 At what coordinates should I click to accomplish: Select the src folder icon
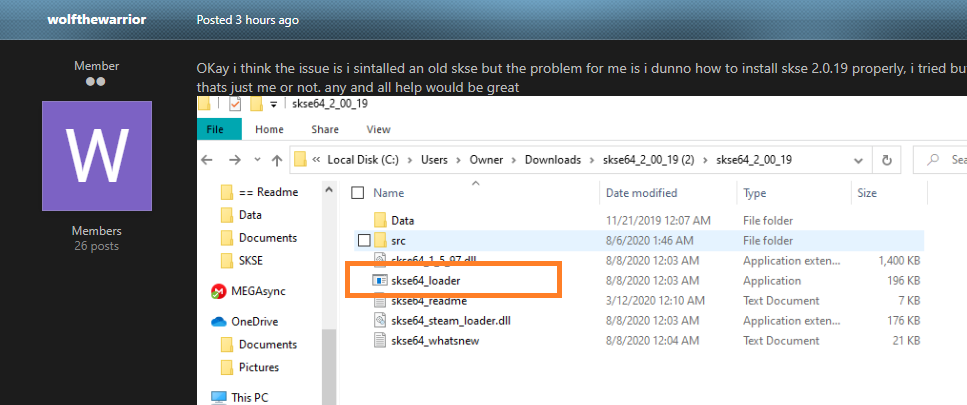coord(381,240)
